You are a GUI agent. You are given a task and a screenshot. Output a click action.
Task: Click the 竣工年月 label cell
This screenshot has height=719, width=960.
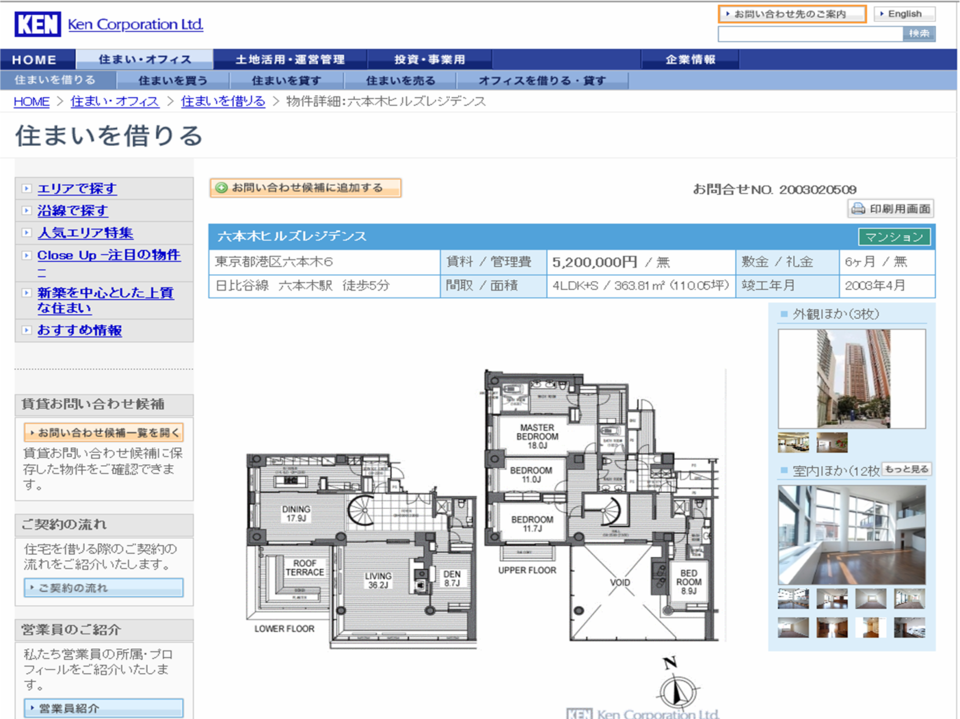coord(787,285)
